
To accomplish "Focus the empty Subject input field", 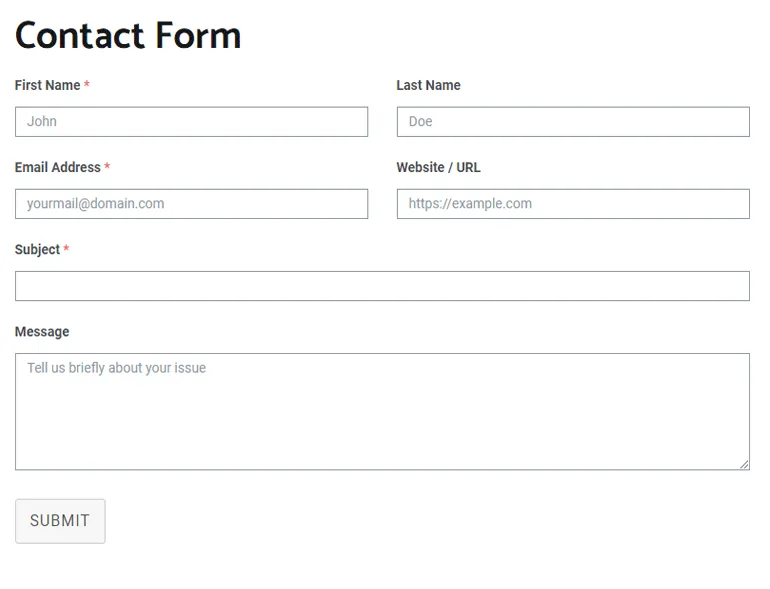I will click(382, 286).
